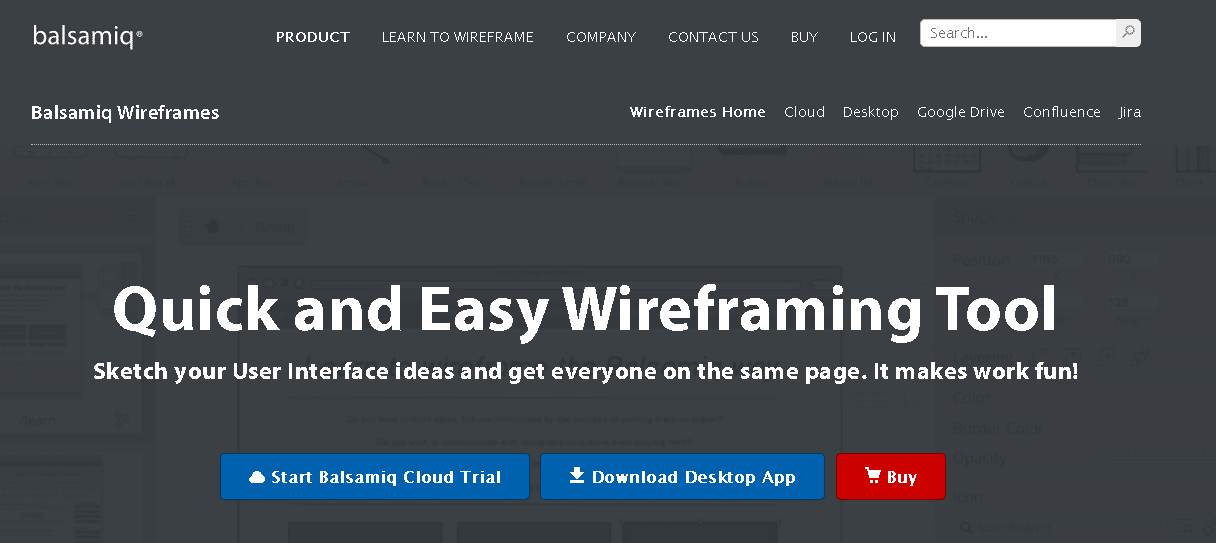Open the PRODUCT menu
The height and width of the screenshot is (543, 1216).
click(313, 37)
